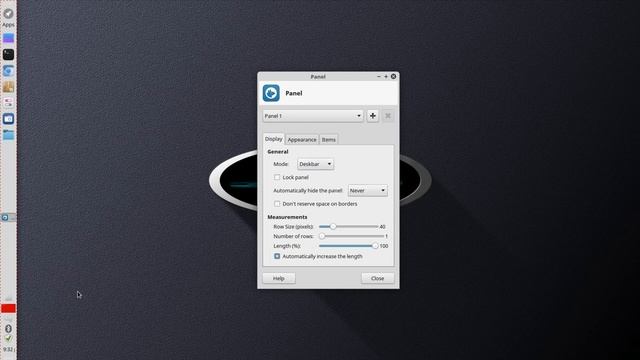The width and height of the screenshot is (640, 360).
Task: Launch the terminal from the deskbar
Action: (x=8, y=54)
